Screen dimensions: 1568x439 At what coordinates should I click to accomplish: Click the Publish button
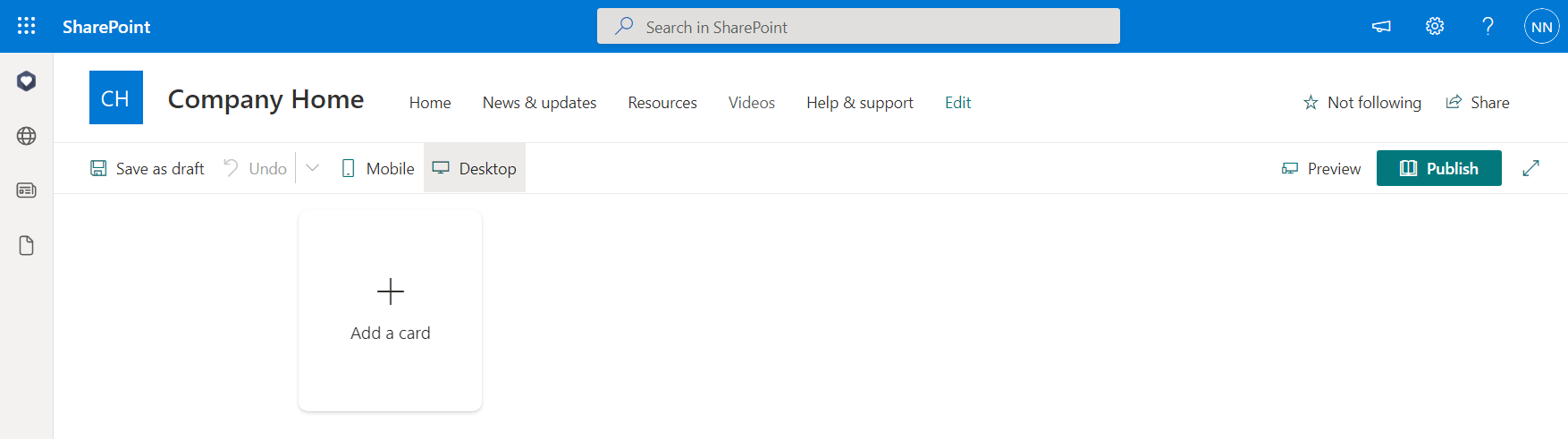[1438, 168]
